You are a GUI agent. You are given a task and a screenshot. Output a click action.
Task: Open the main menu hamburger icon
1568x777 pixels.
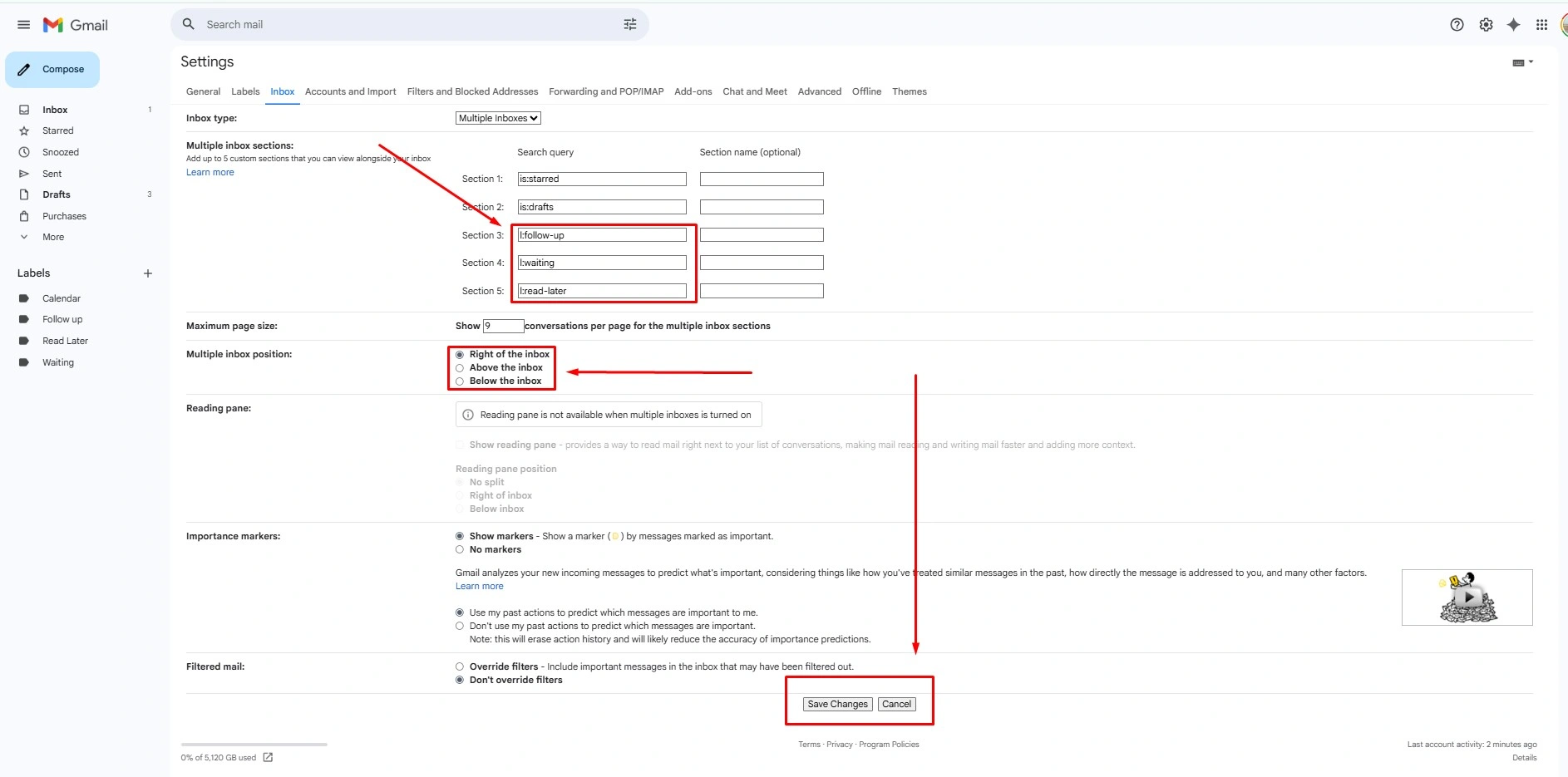[x=23, y=25]
